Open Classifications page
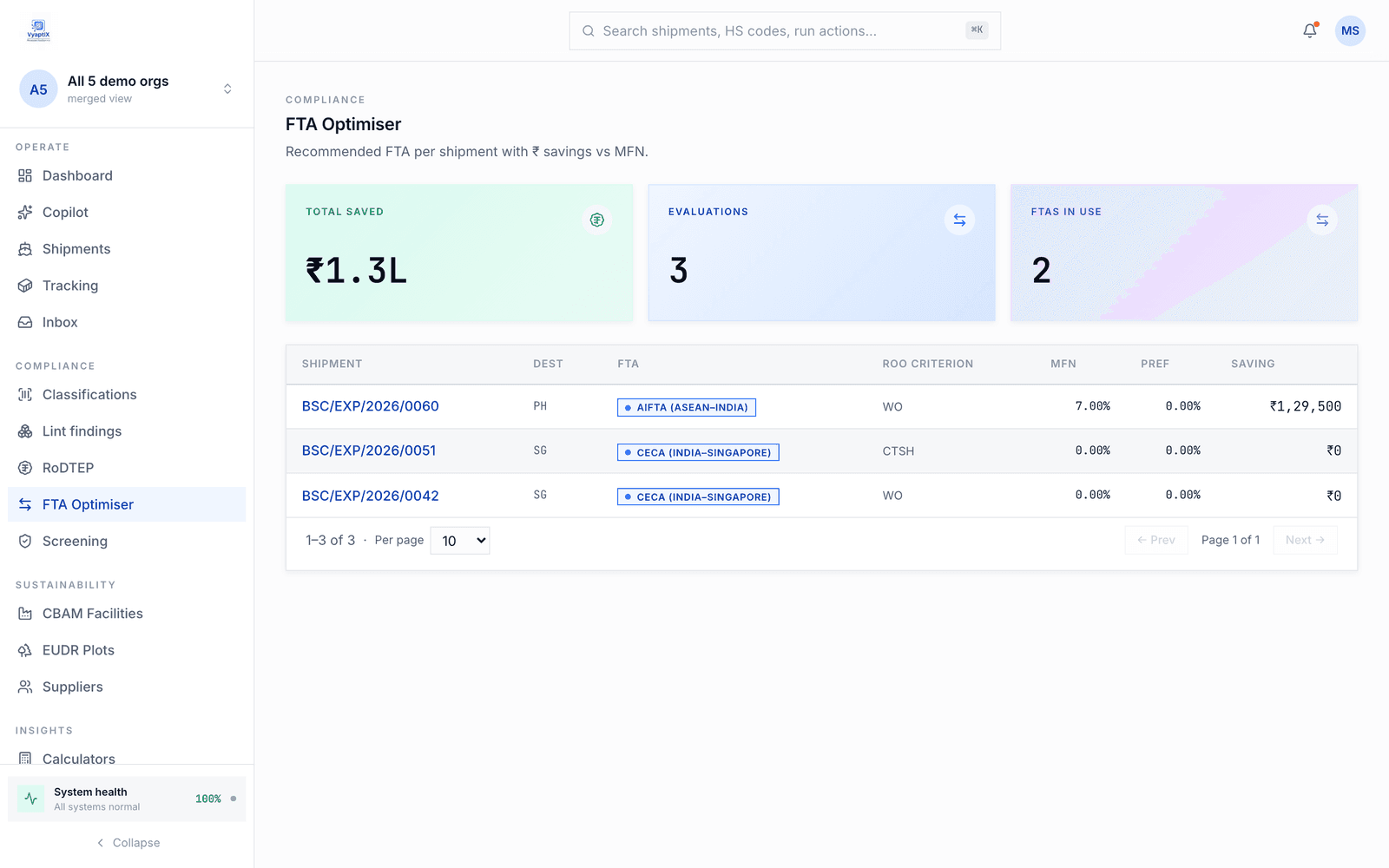The height and width of the screenshot is (868, 1389). [127, 394]
